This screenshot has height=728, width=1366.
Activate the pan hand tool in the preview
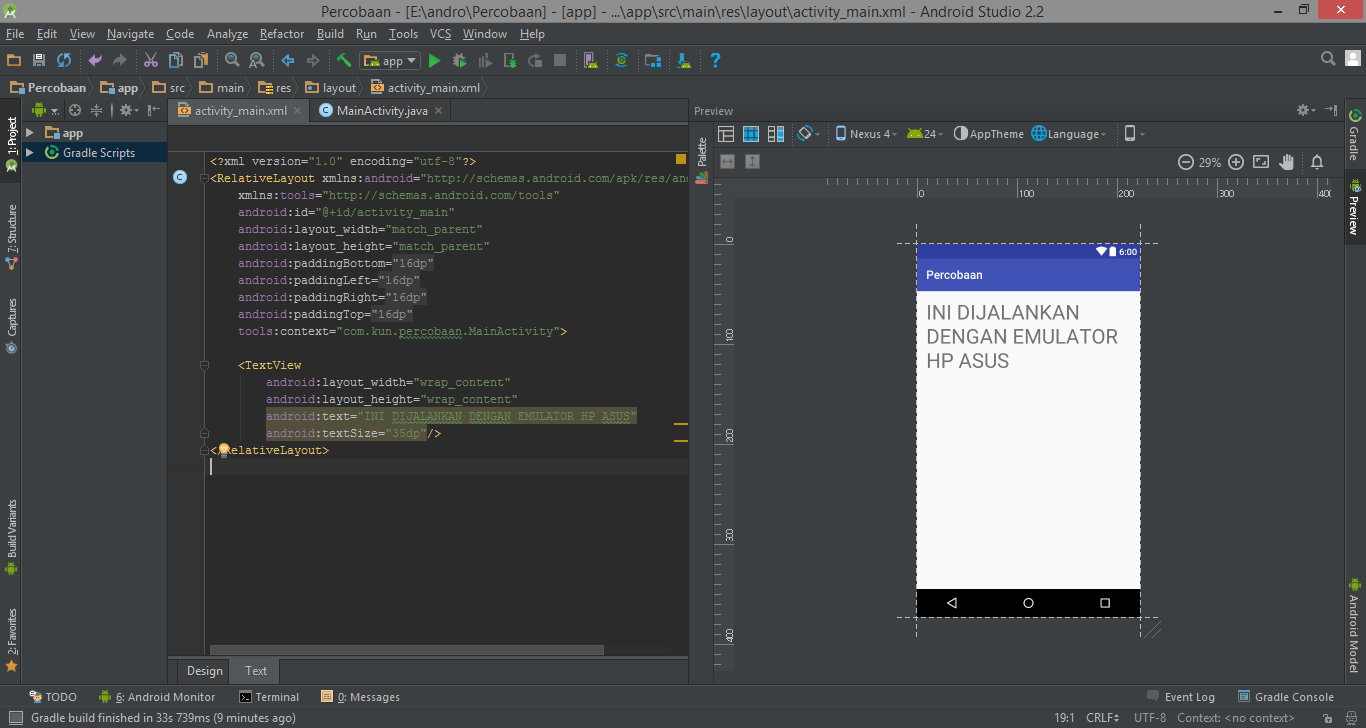1287,162
